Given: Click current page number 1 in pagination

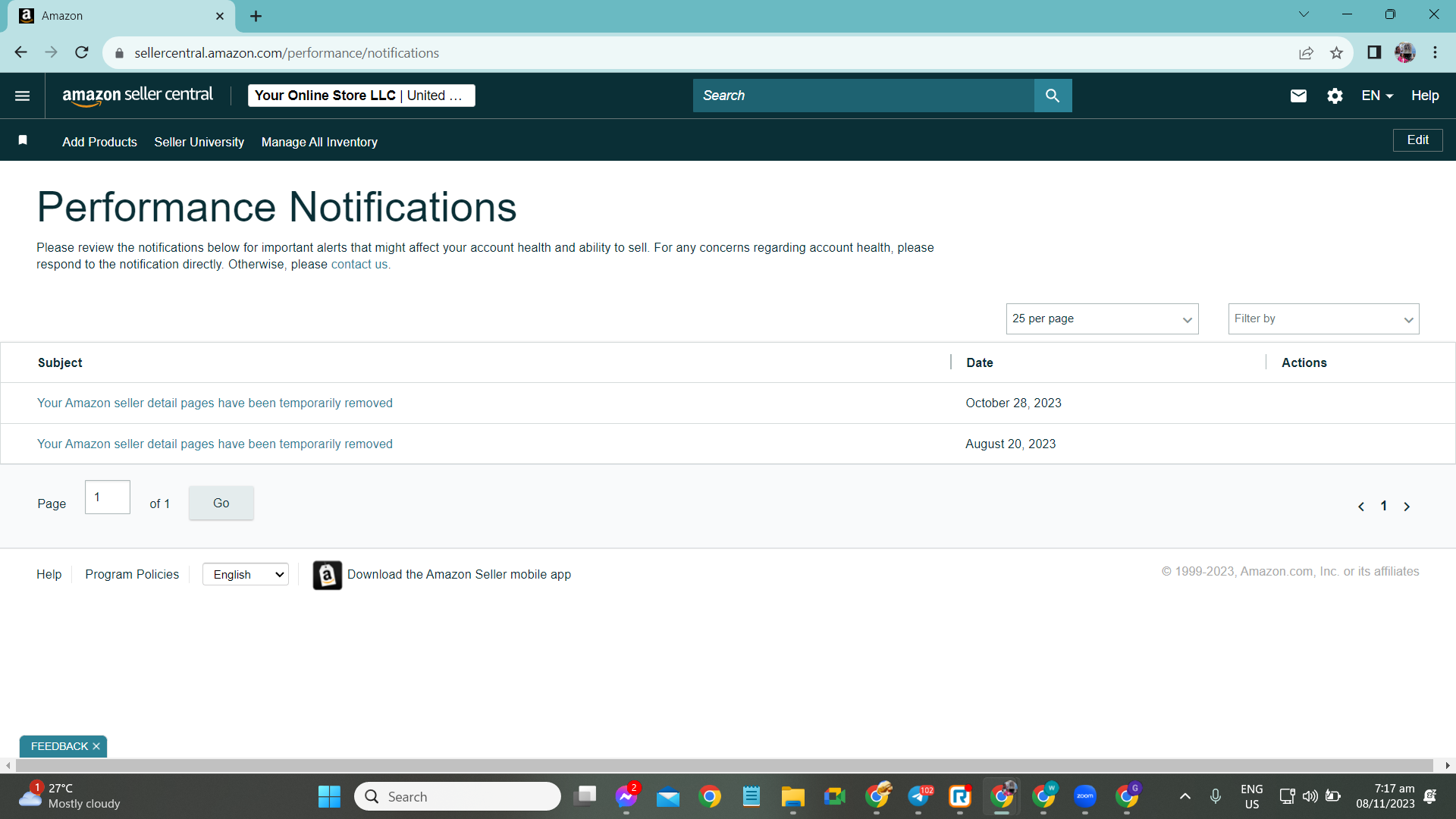Looking at the screenshot, I should point(1384,507).
